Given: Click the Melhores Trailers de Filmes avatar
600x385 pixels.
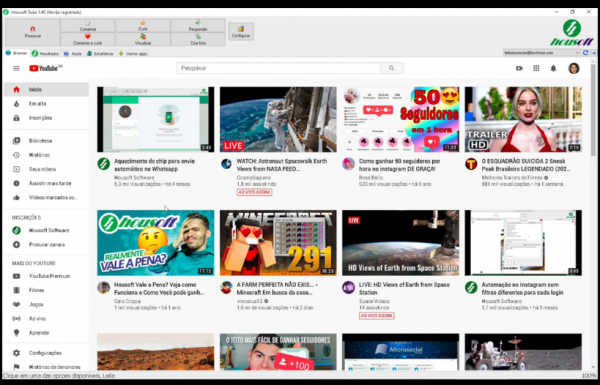Looking at the screenshot, I should click(471, 164).
